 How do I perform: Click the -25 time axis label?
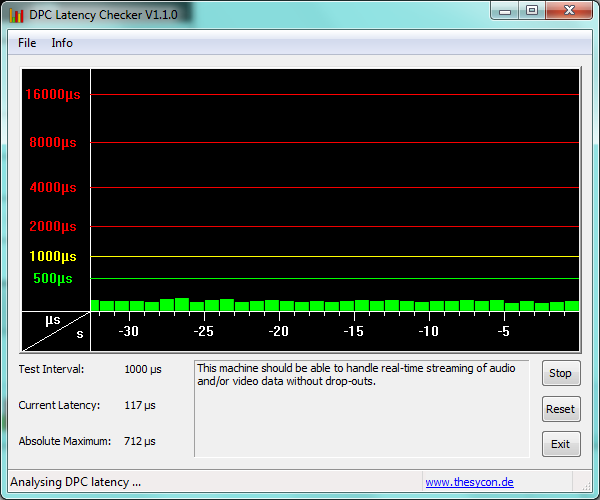[204, 331]
